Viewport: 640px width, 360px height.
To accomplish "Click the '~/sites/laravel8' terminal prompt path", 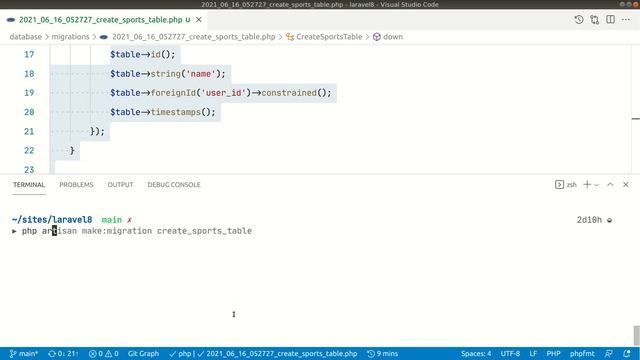I will click(x=52, y=220).
